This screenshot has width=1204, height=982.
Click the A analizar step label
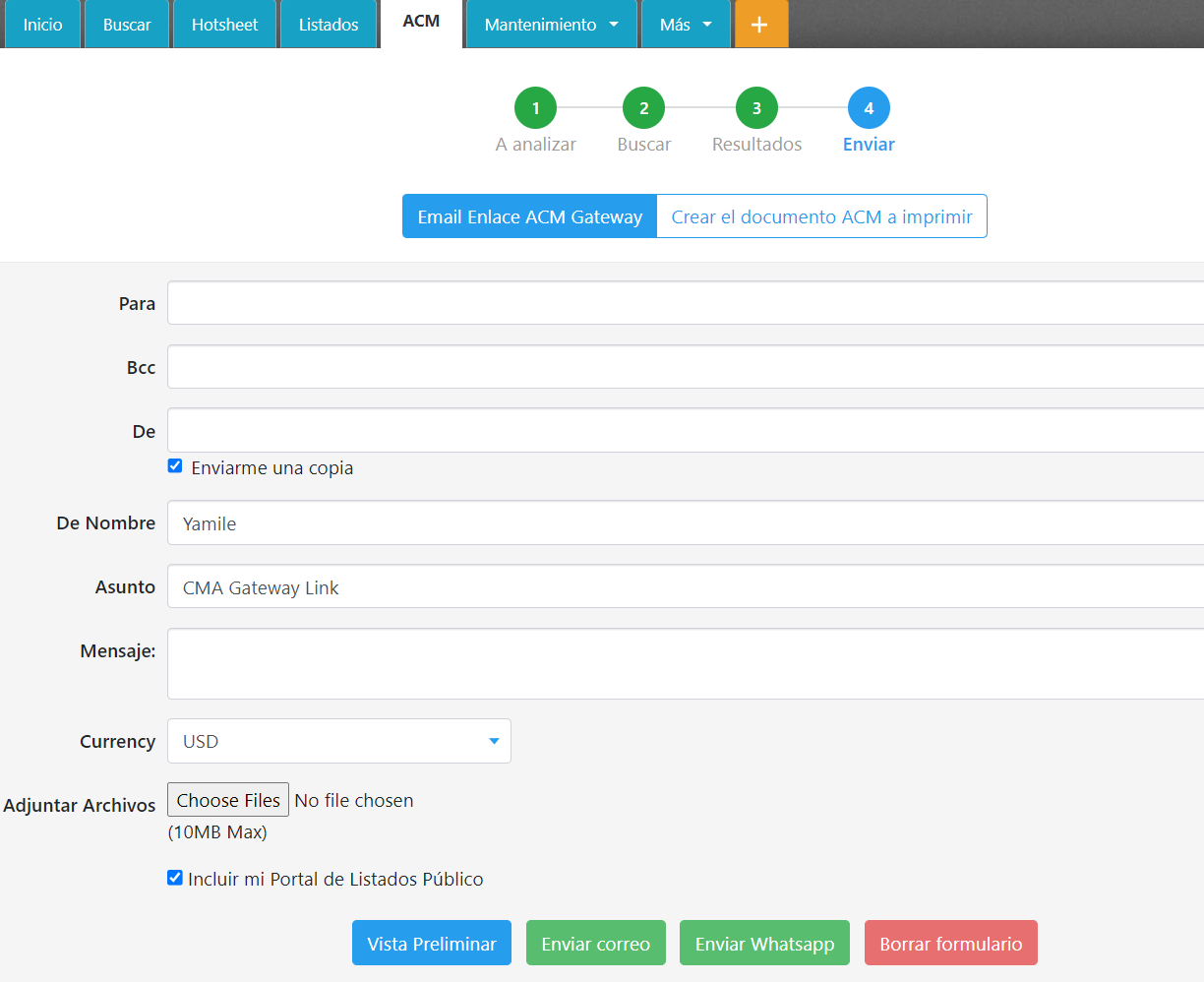(536, 145)
